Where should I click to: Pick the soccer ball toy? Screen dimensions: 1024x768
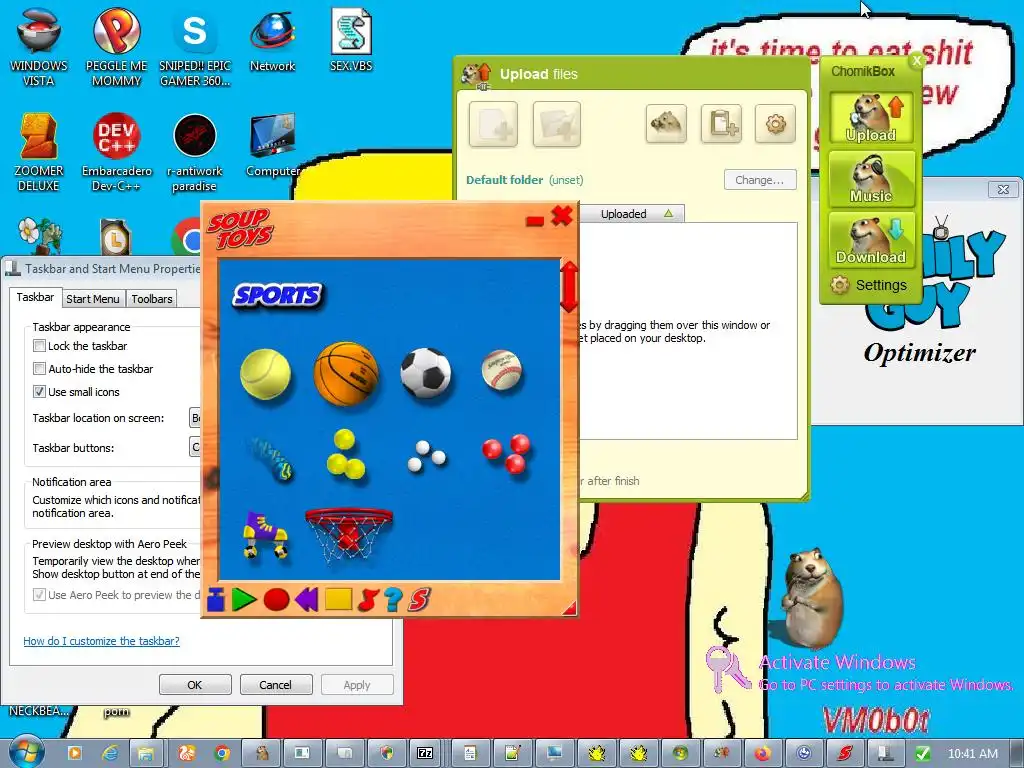coord(426,373)
